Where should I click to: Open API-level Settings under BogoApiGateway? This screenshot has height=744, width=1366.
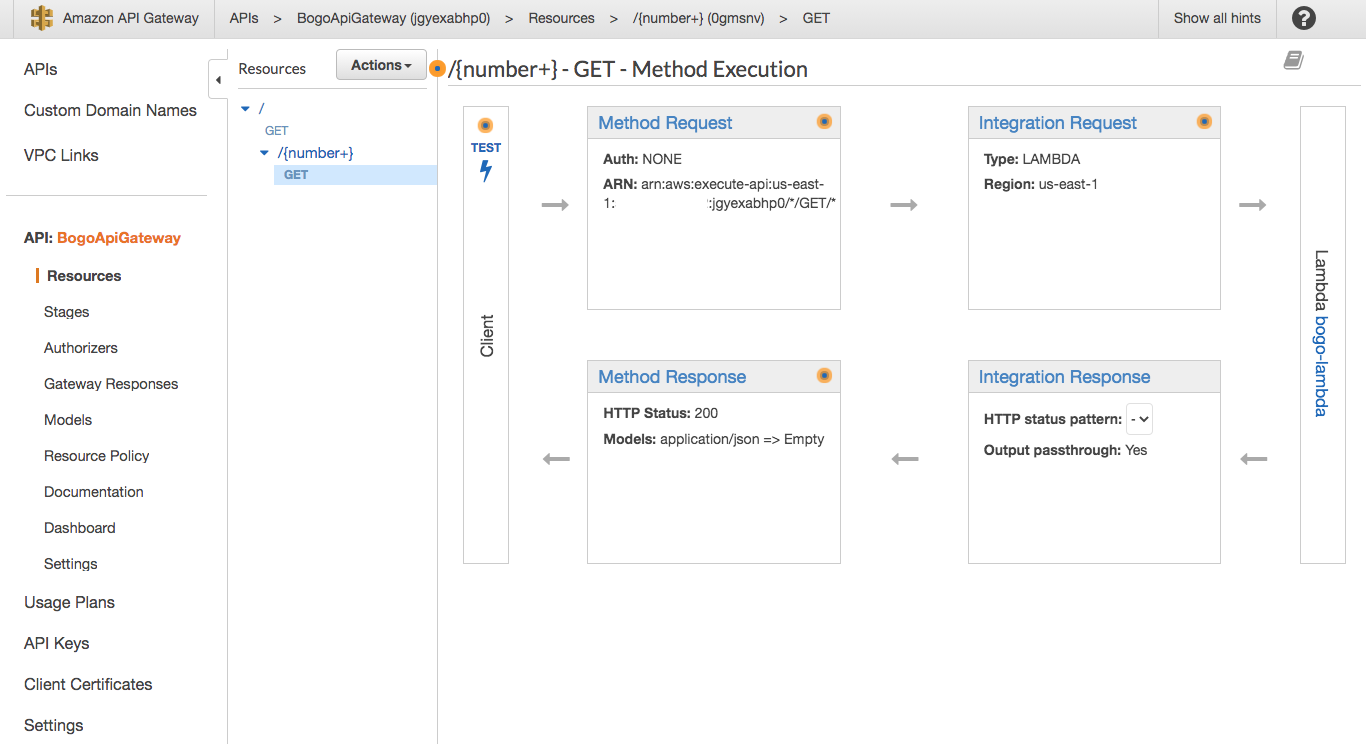71,564
